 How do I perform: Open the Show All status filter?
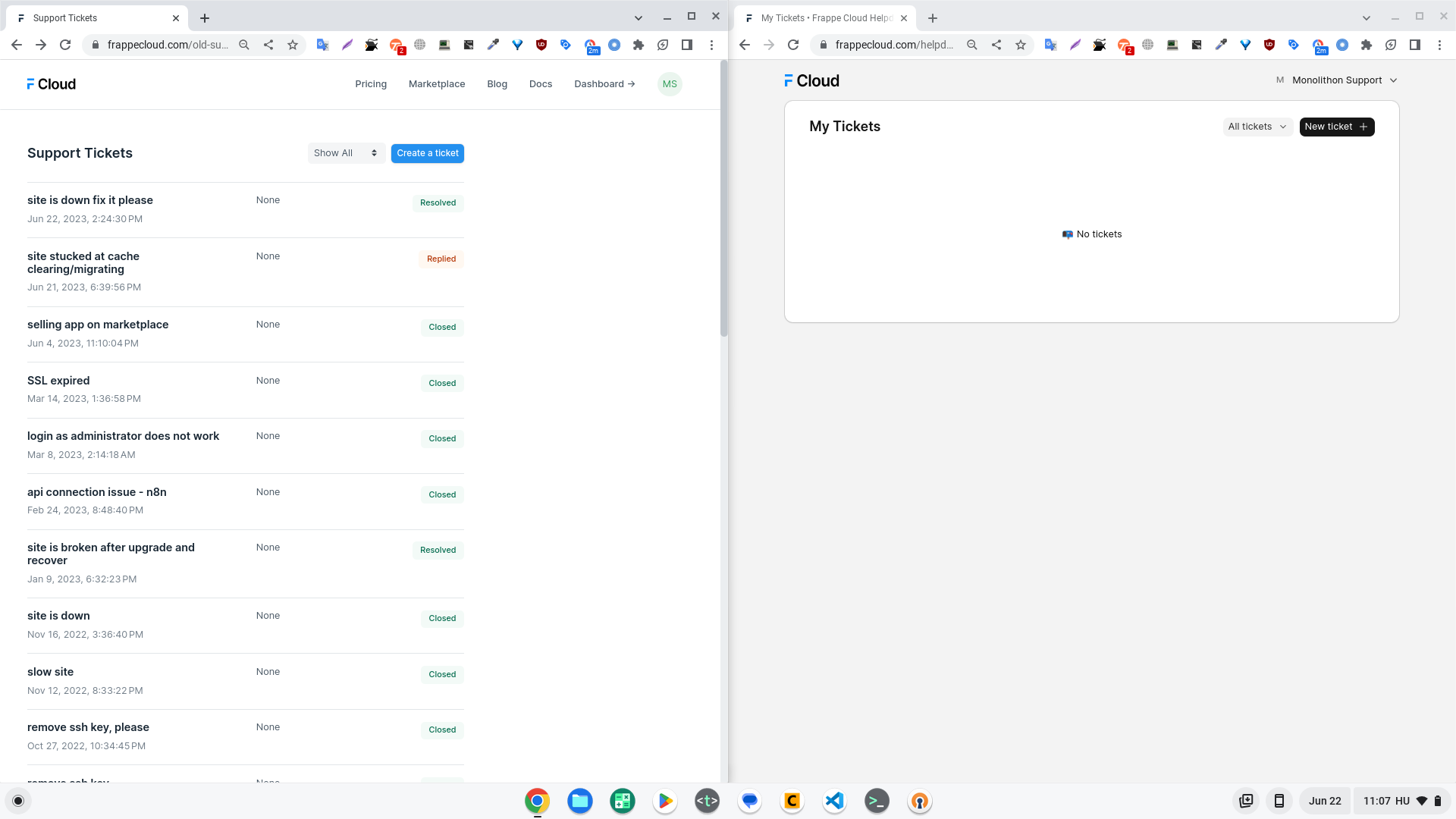tap(346, 153)
